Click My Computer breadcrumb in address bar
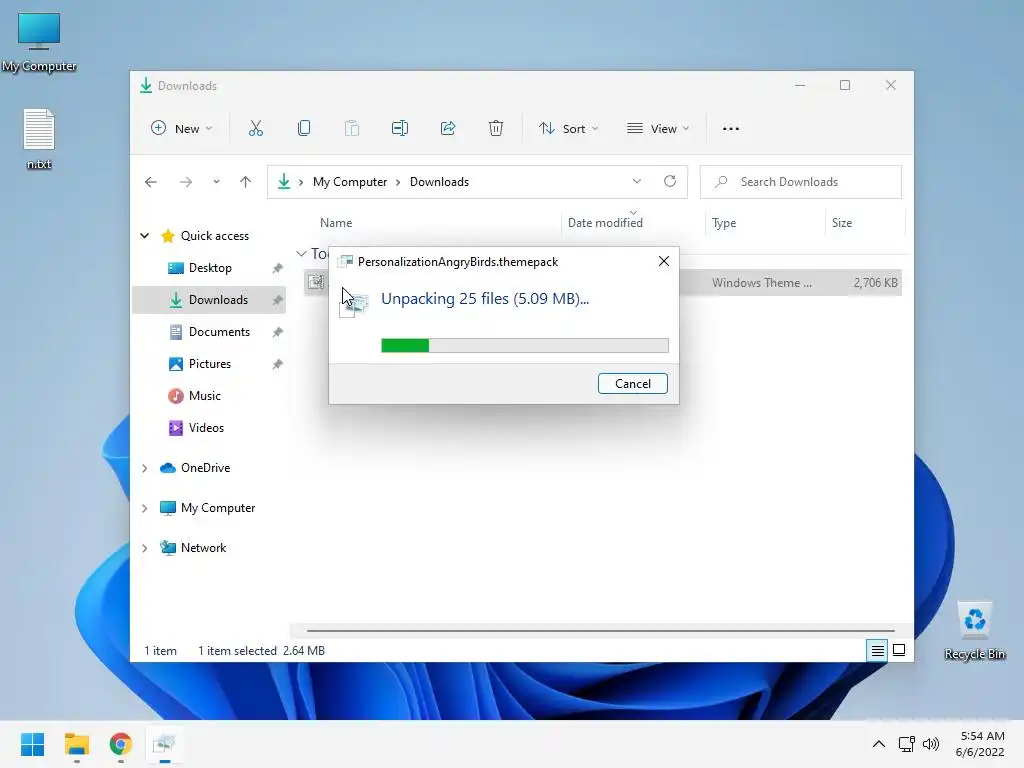This screenshot has width=1024, height=768. pos(350,182)
